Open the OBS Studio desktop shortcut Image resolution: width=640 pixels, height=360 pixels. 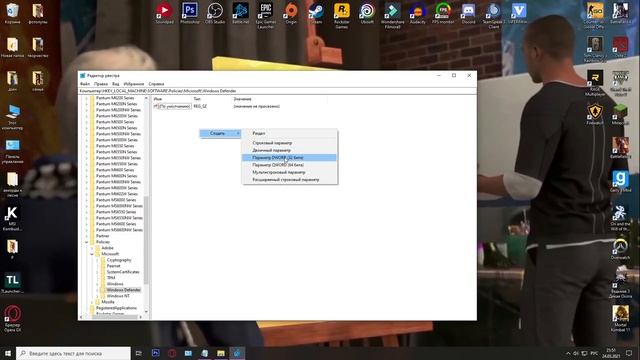pyautogui.click(x=215, y=13)
